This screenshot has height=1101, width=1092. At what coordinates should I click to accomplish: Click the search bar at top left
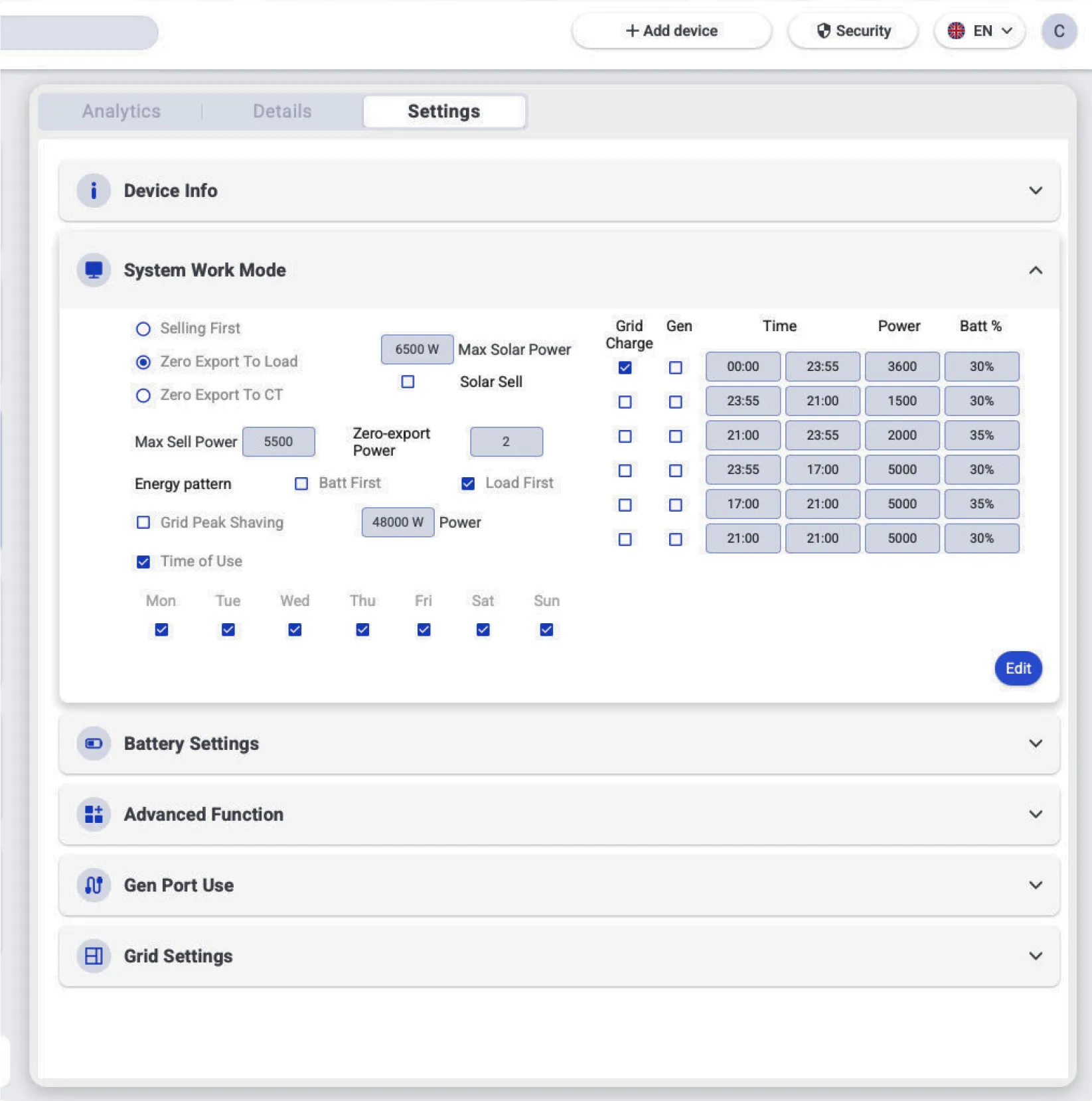[78, 33]
